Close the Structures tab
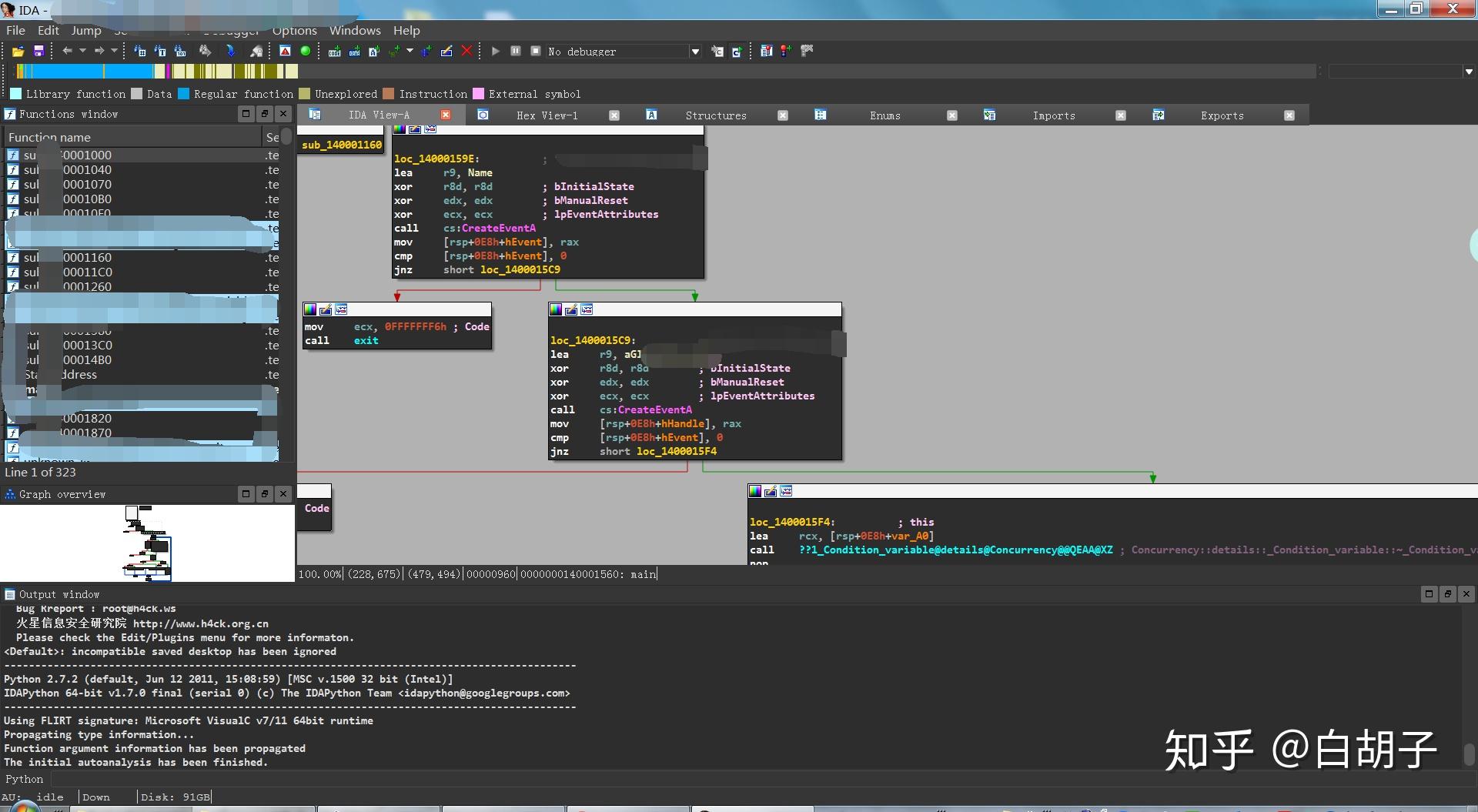1478x812 pixels. click(783, 115)
